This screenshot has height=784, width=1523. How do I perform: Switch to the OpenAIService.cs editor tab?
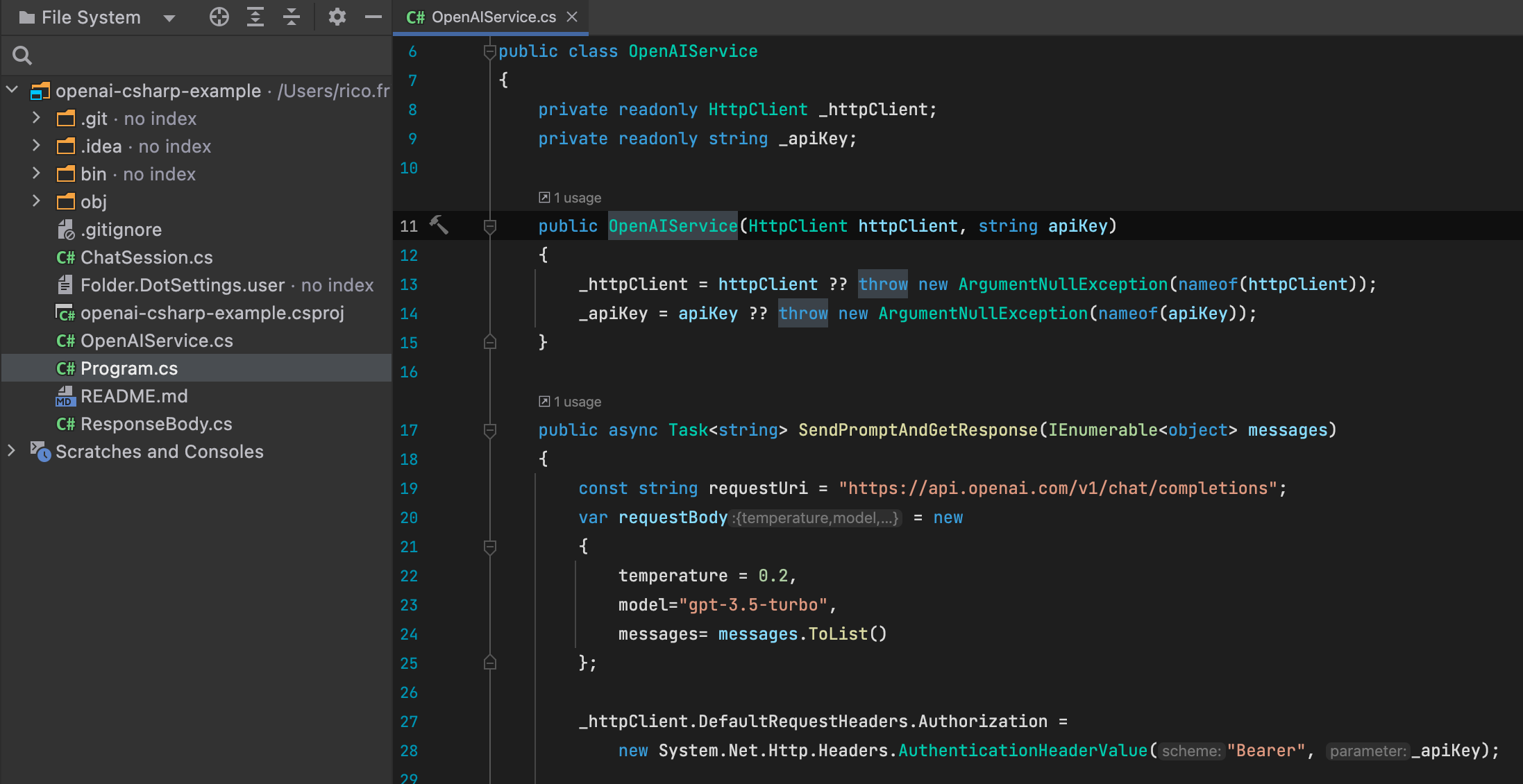493,17
